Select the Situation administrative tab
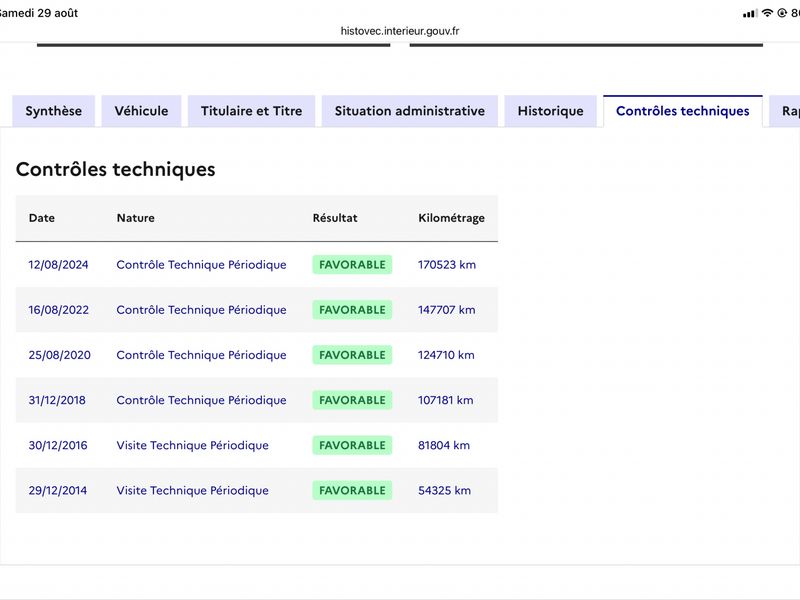The width and height of the screenshot is (800, 600). [x=410, y=111]
